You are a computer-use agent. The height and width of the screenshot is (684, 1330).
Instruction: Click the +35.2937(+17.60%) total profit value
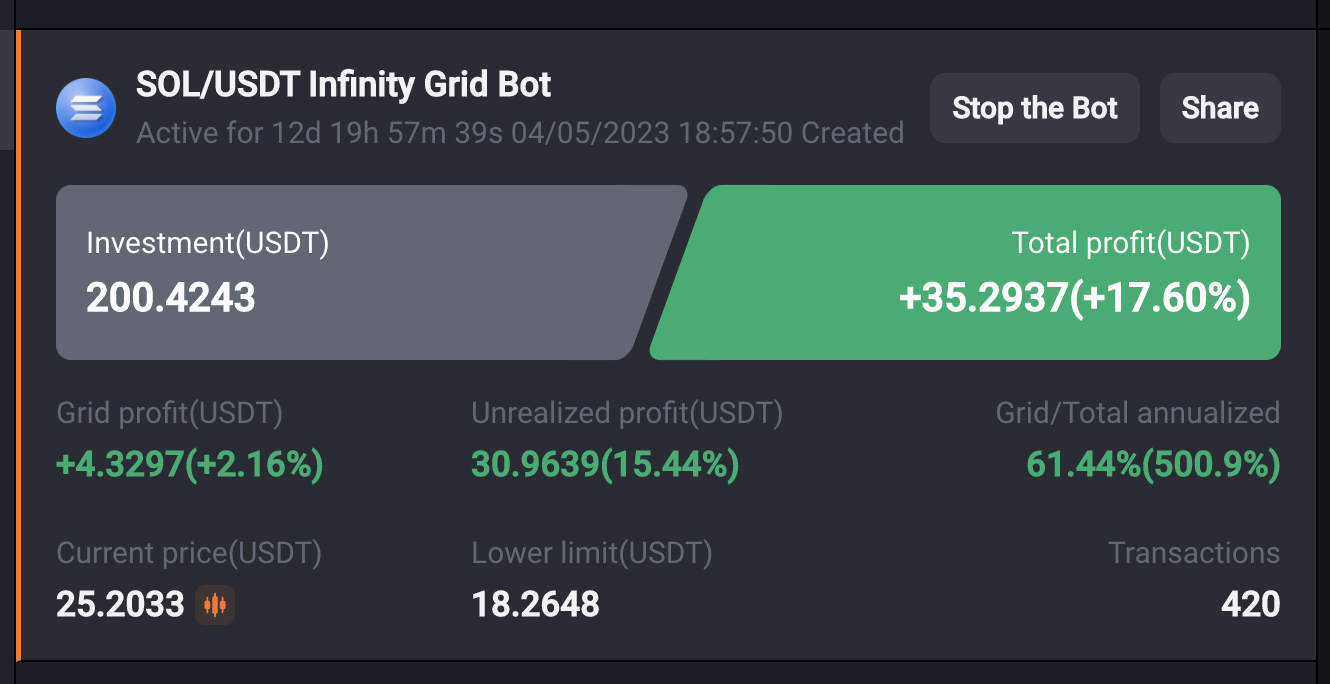[1075, 298]
